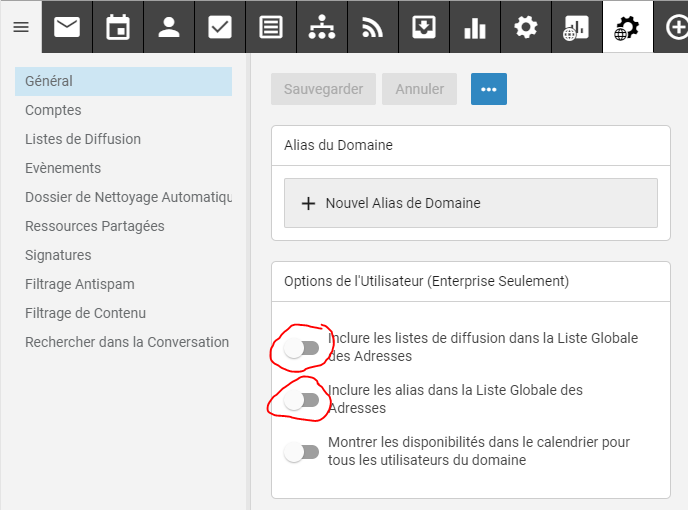688x510 pixels.
Task: Open the contacts person icon
Action: 169,27
